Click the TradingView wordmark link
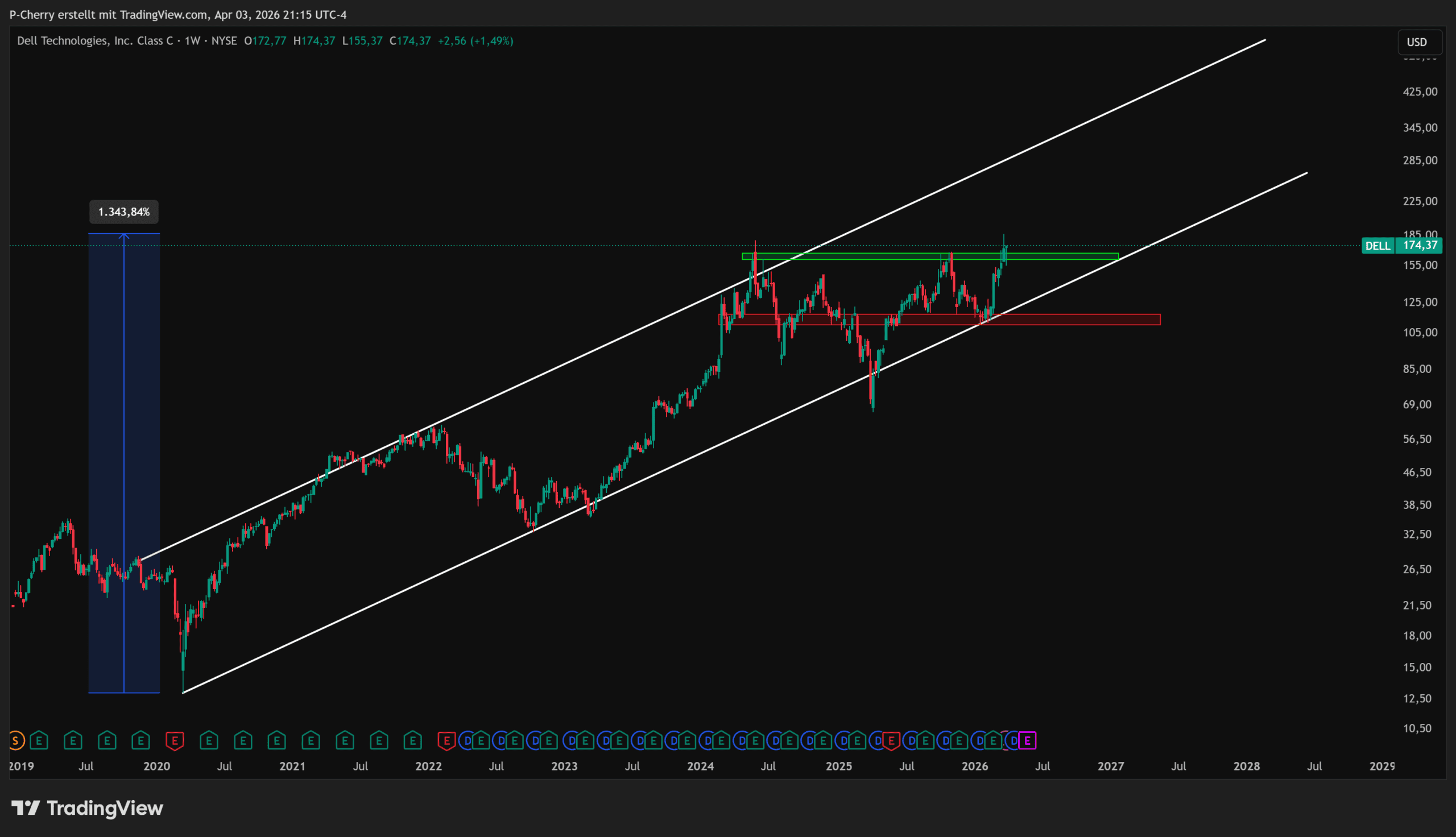Viewport: 1456px width, 837px height. [x=105, y=808]
